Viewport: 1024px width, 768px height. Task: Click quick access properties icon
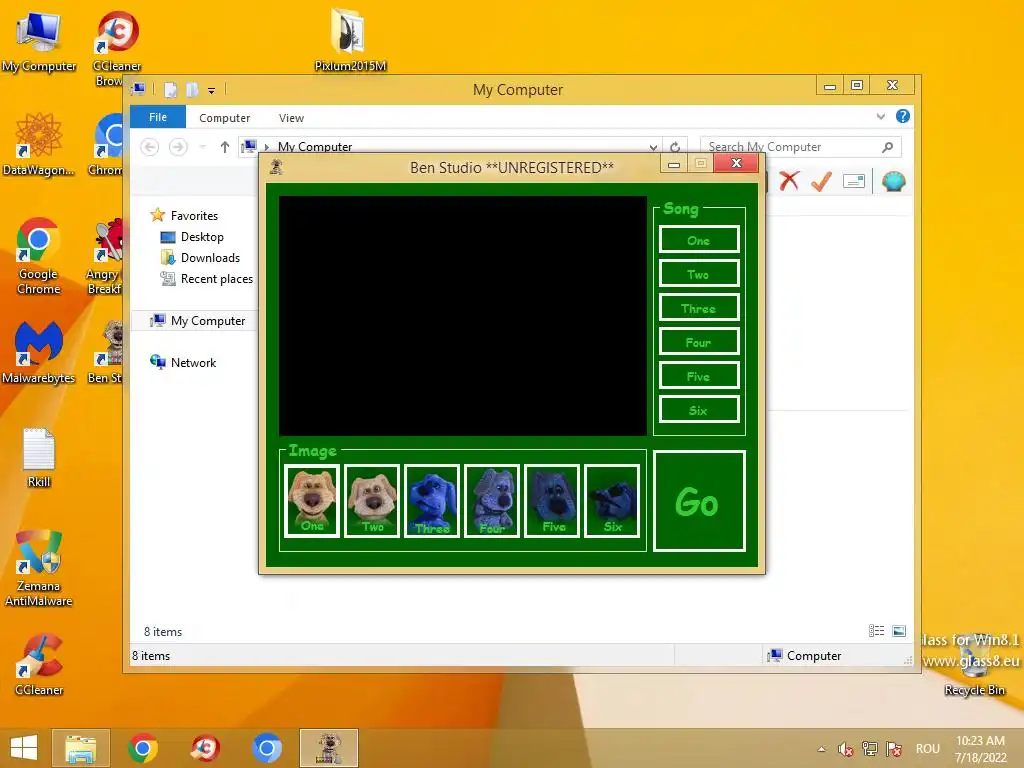[170, 89]
